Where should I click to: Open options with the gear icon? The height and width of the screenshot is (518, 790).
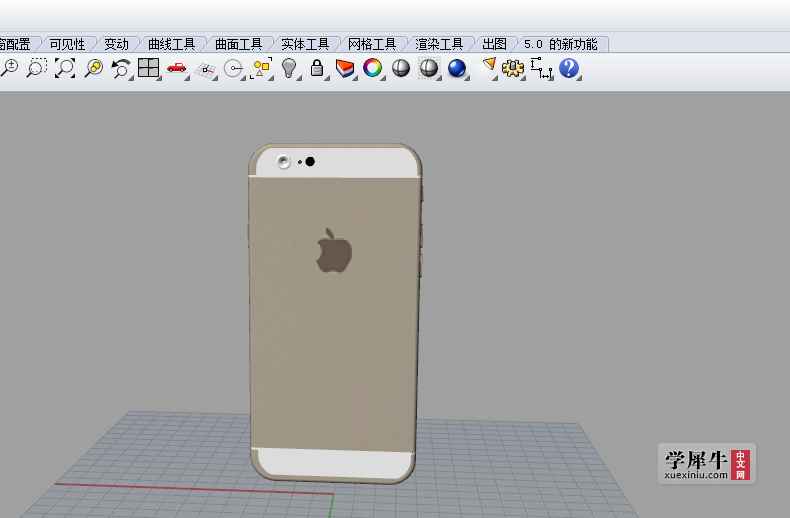tap(513, 68)
